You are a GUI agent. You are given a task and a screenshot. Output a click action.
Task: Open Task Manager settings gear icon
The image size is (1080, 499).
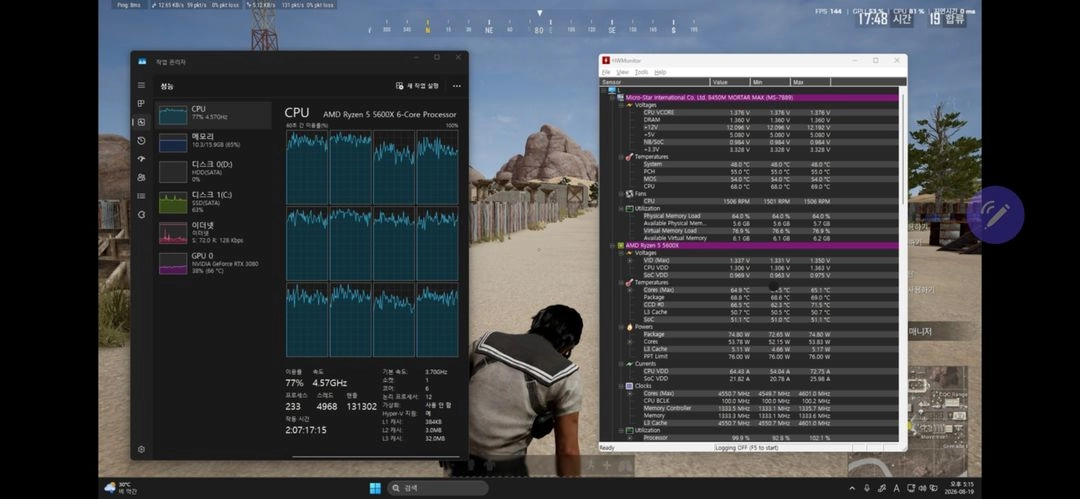(141, 449)
